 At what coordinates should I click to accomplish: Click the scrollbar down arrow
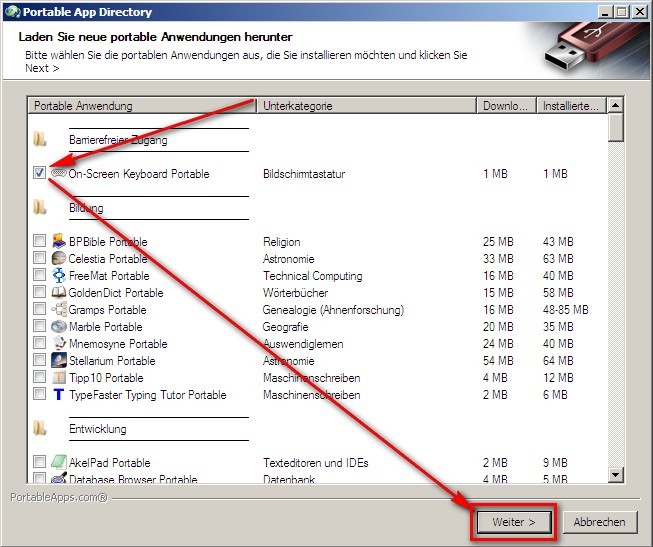(x=616, y=475)
